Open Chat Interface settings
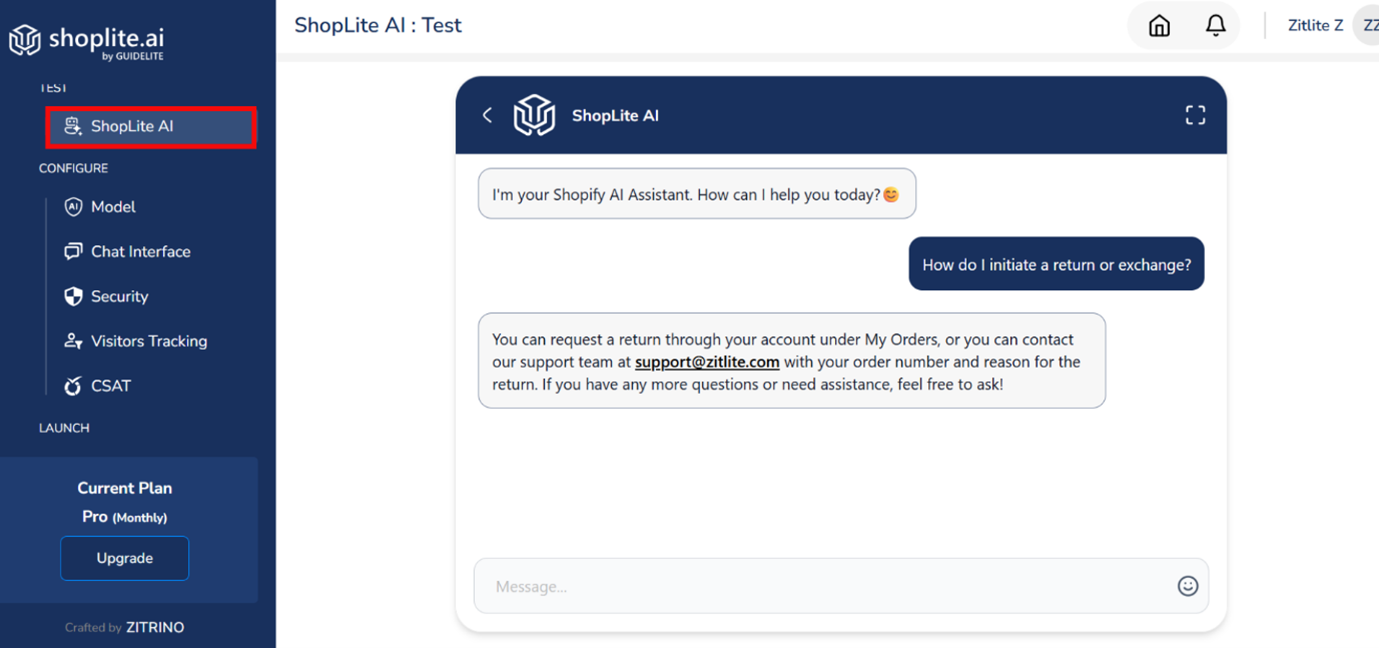 [x=140, y=252]
